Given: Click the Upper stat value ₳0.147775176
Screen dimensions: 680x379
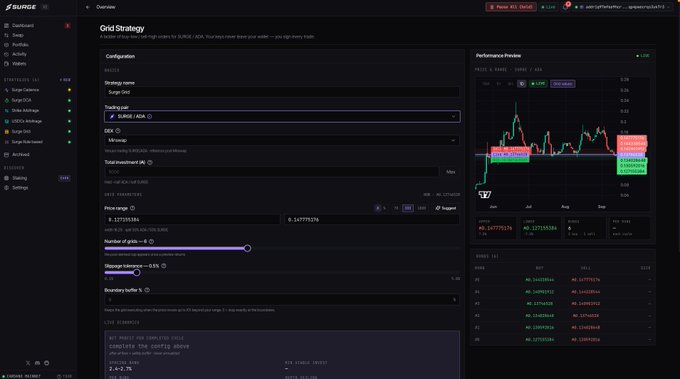Looking at the screenshot, I should pos(495,228).
